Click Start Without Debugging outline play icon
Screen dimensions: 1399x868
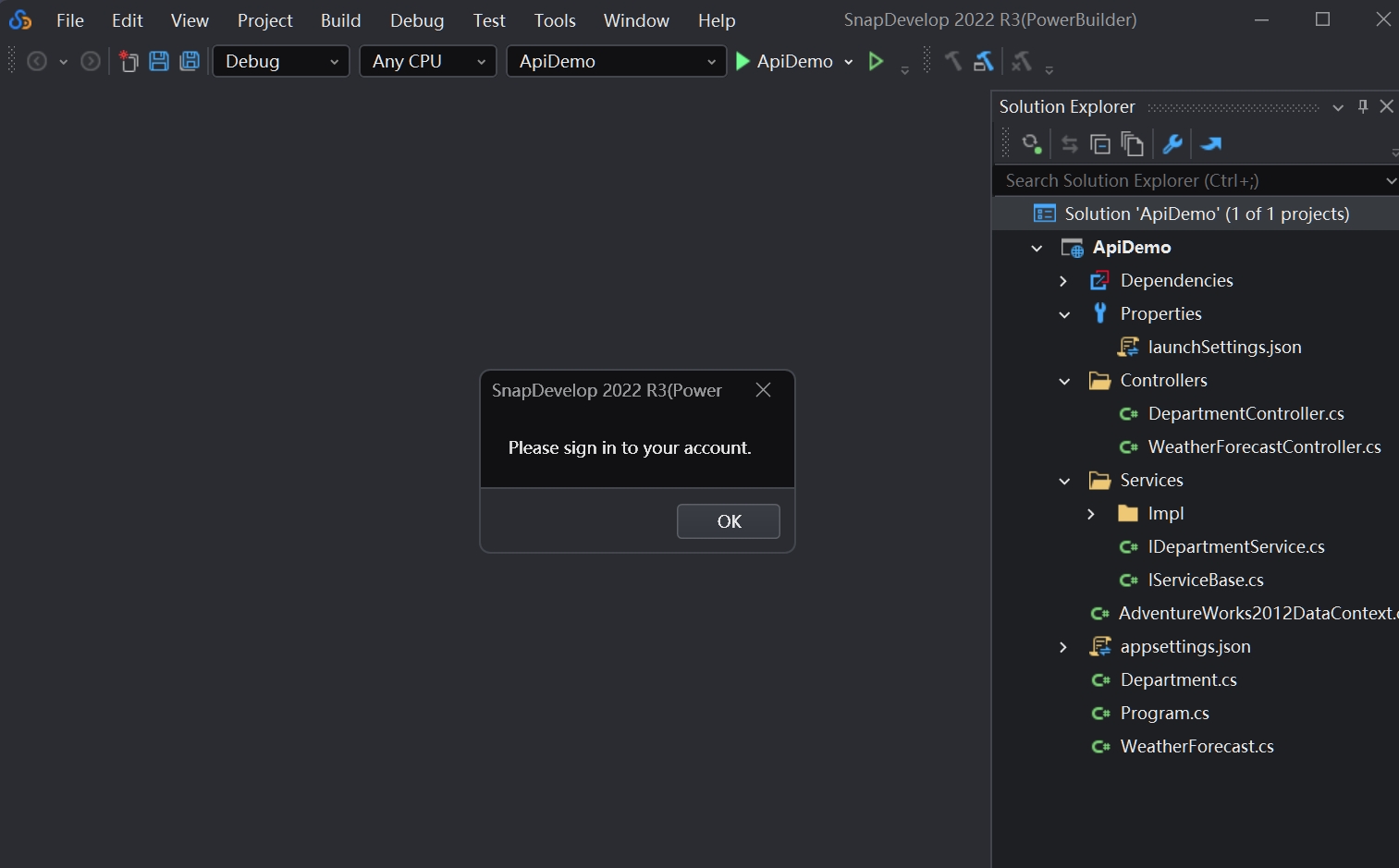coord(876,61)
